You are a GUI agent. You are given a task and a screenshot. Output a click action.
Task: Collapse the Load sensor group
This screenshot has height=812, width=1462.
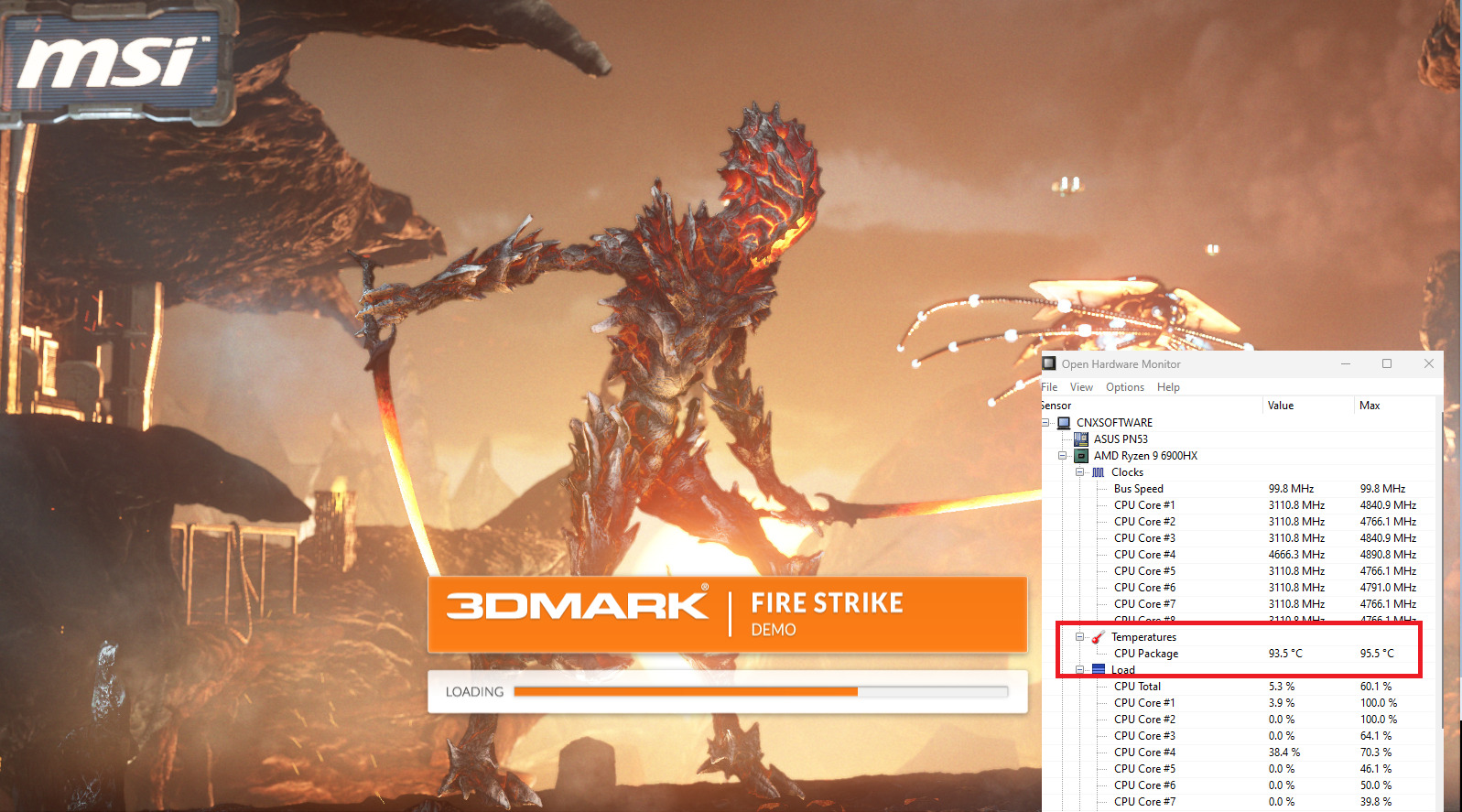tap(1080, 670)
